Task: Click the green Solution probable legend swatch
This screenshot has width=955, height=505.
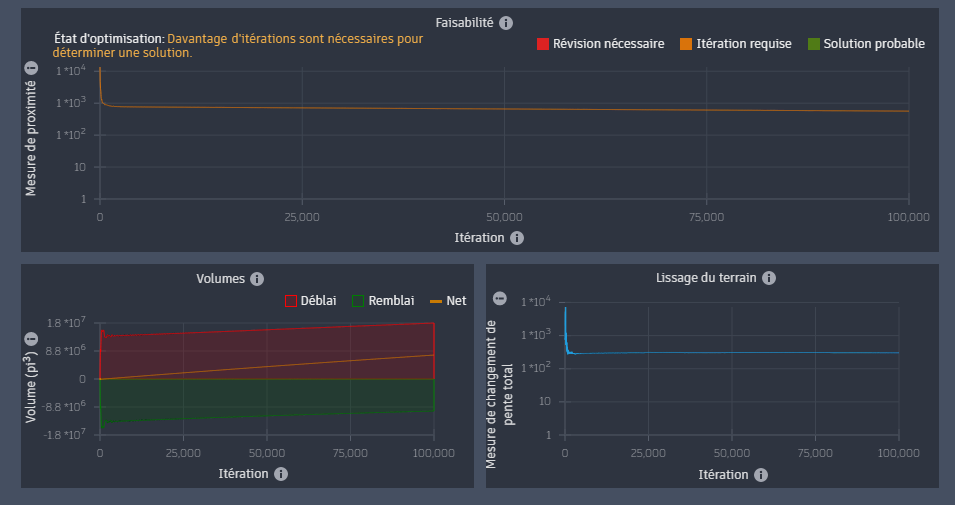Action: click(813, 44)
